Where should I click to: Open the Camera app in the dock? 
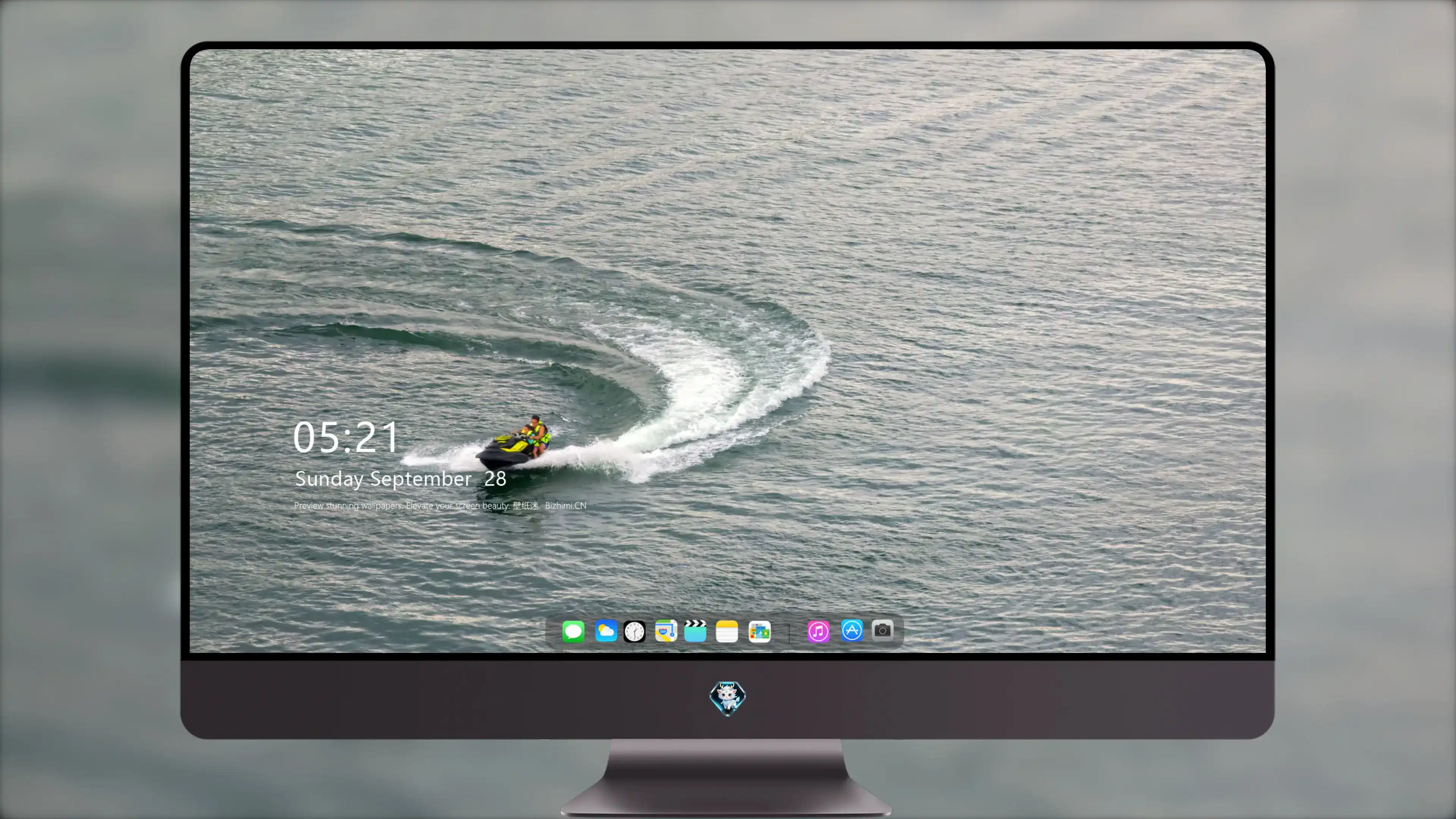pyautogui.click(x=882, y=630)
